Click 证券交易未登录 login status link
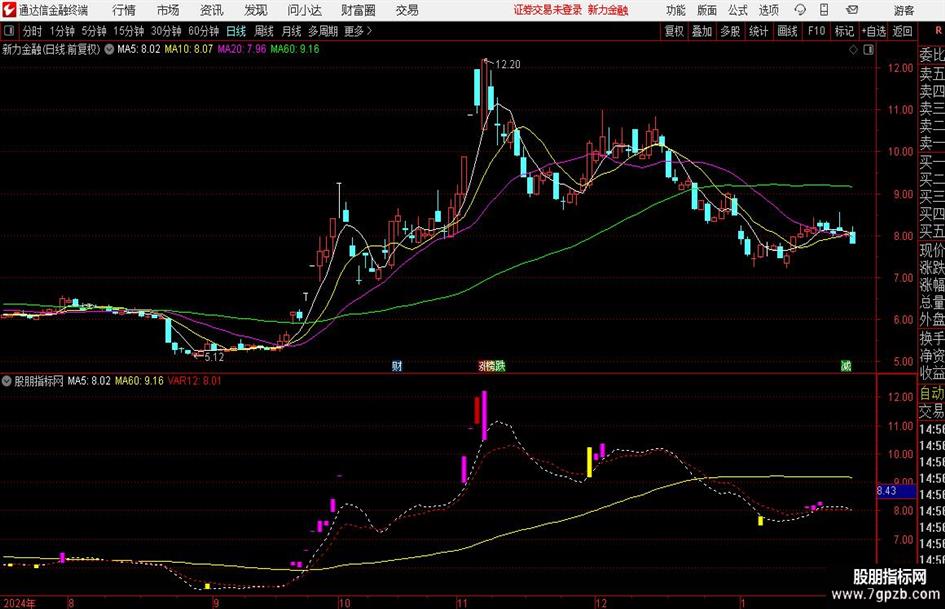The width and height of the screenshot is (945, 609). [x=548, y=10]
